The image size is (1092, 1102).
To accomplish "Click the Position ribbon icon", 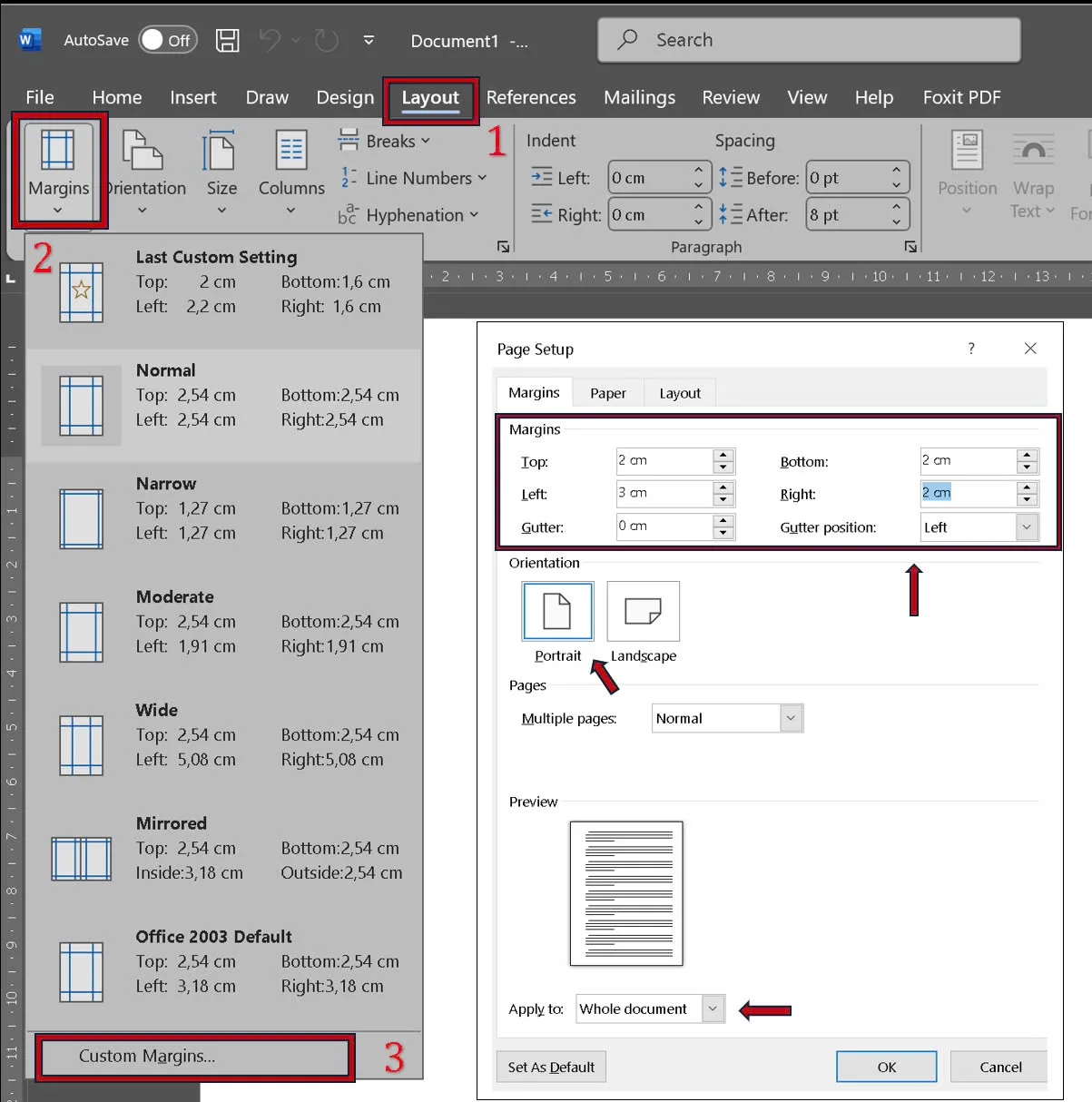I will tap(967, 172).
